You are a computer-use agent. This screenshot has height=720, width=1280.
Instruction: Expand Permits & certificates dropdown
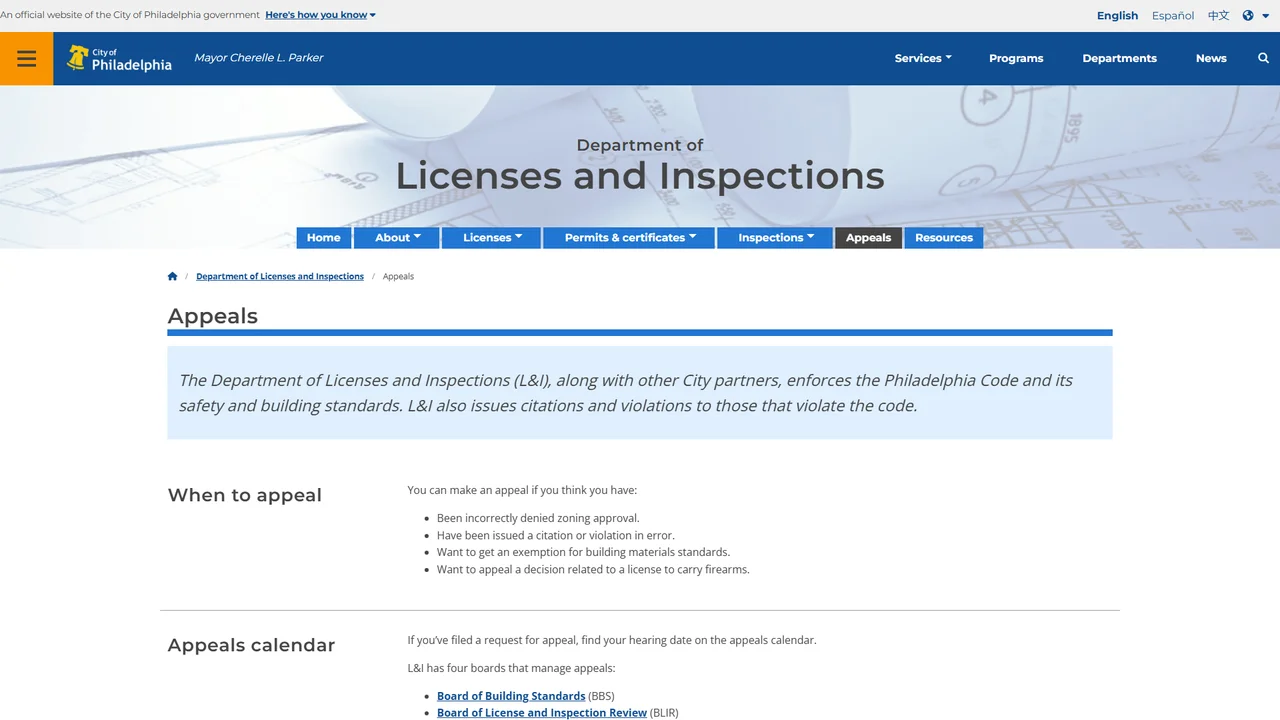click(630, 238)
